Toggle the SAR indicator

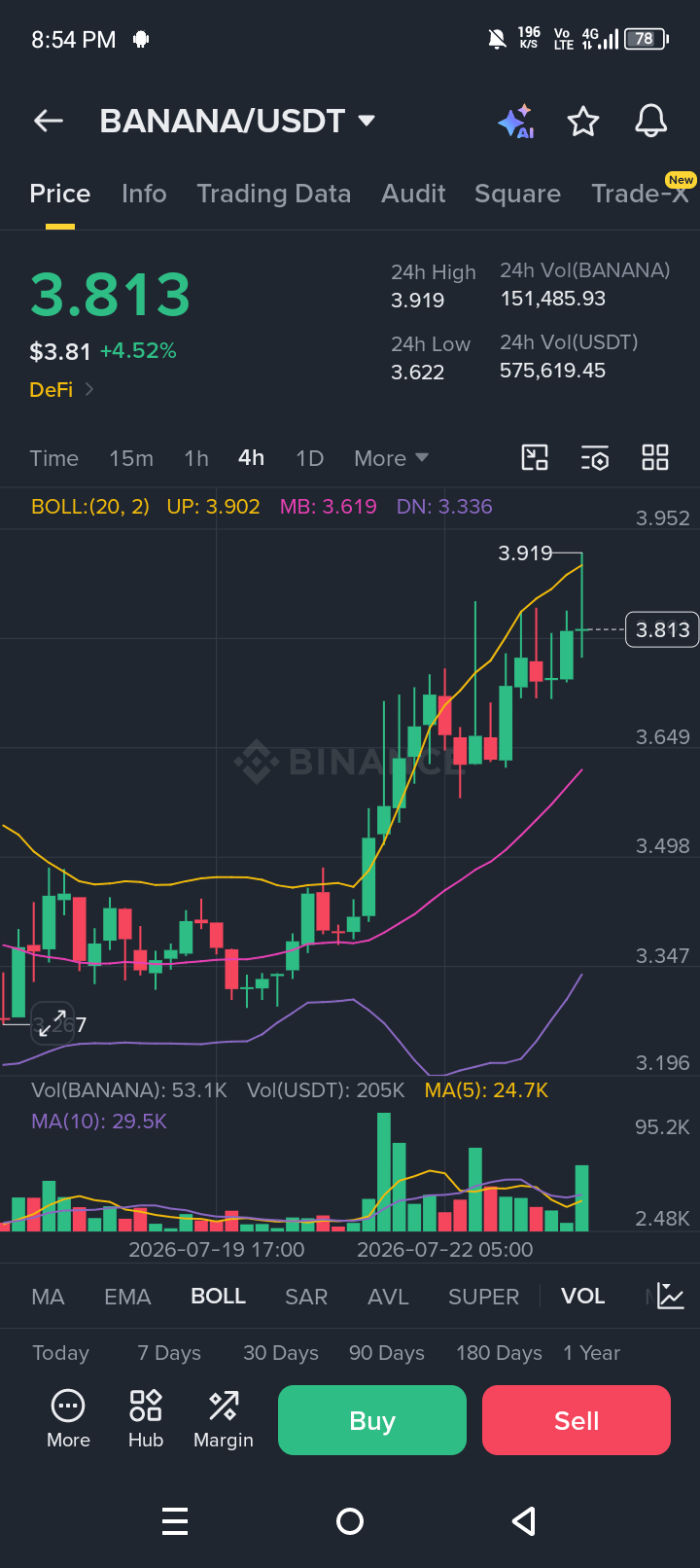click(x=306, y=1297)
